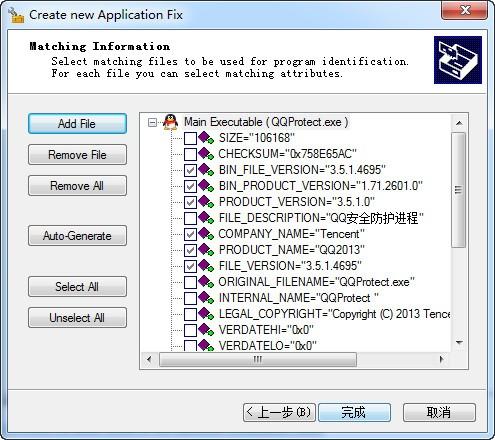
Task: Close the Create new Application Fix dialog
Action: point(464,11)
